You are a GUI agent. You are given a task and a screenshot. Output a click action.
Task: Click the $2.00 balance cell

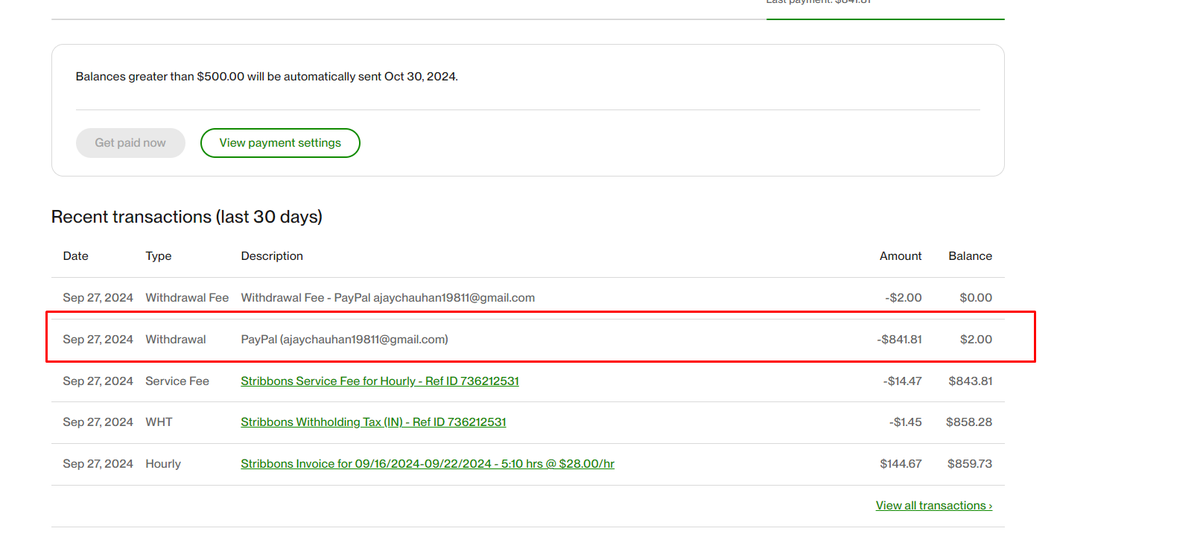[x=976, y=340]
